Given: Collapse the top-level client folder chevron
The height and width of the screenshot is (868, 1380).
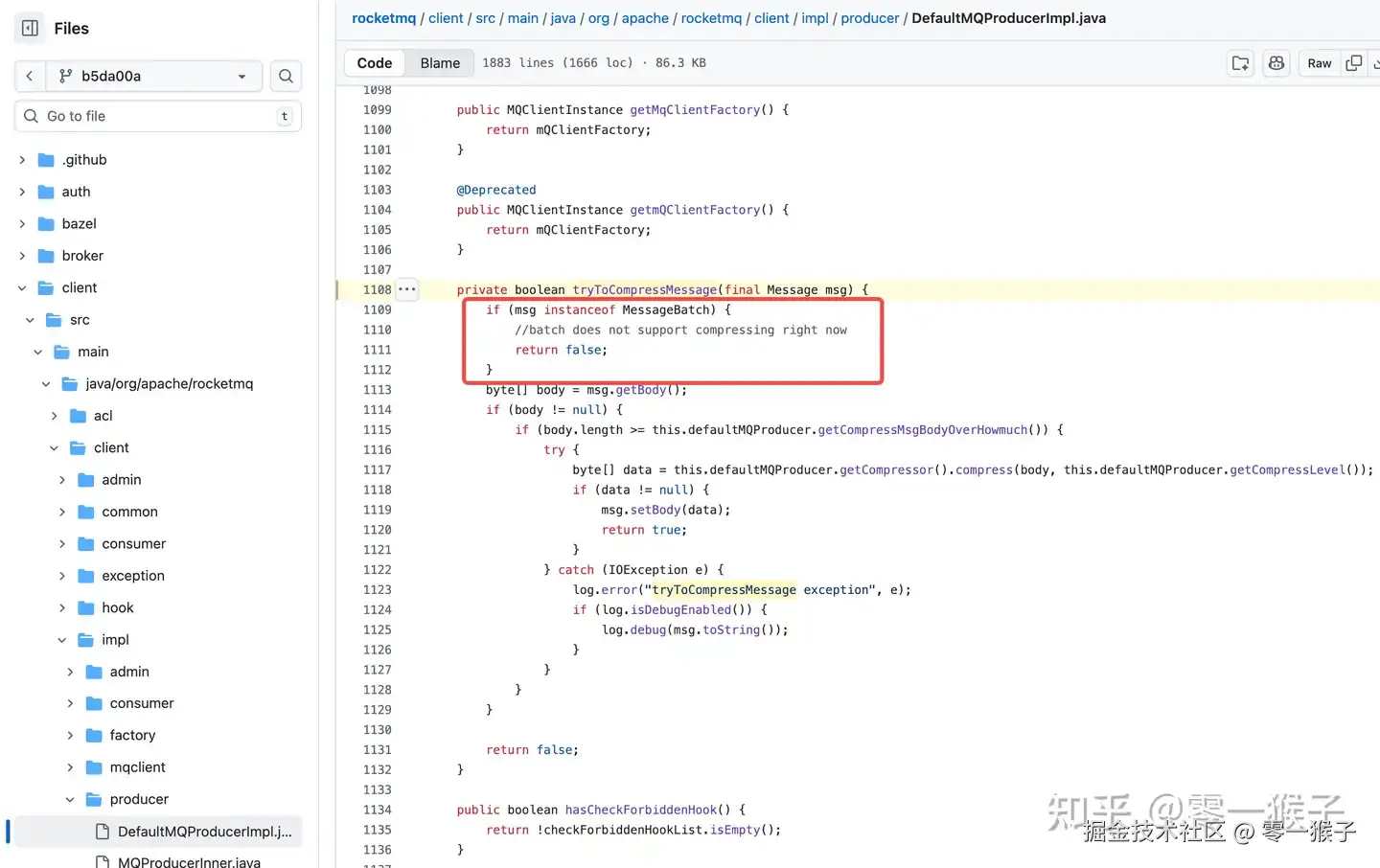Looking at the screenshot, I should [x=22, y=287].
